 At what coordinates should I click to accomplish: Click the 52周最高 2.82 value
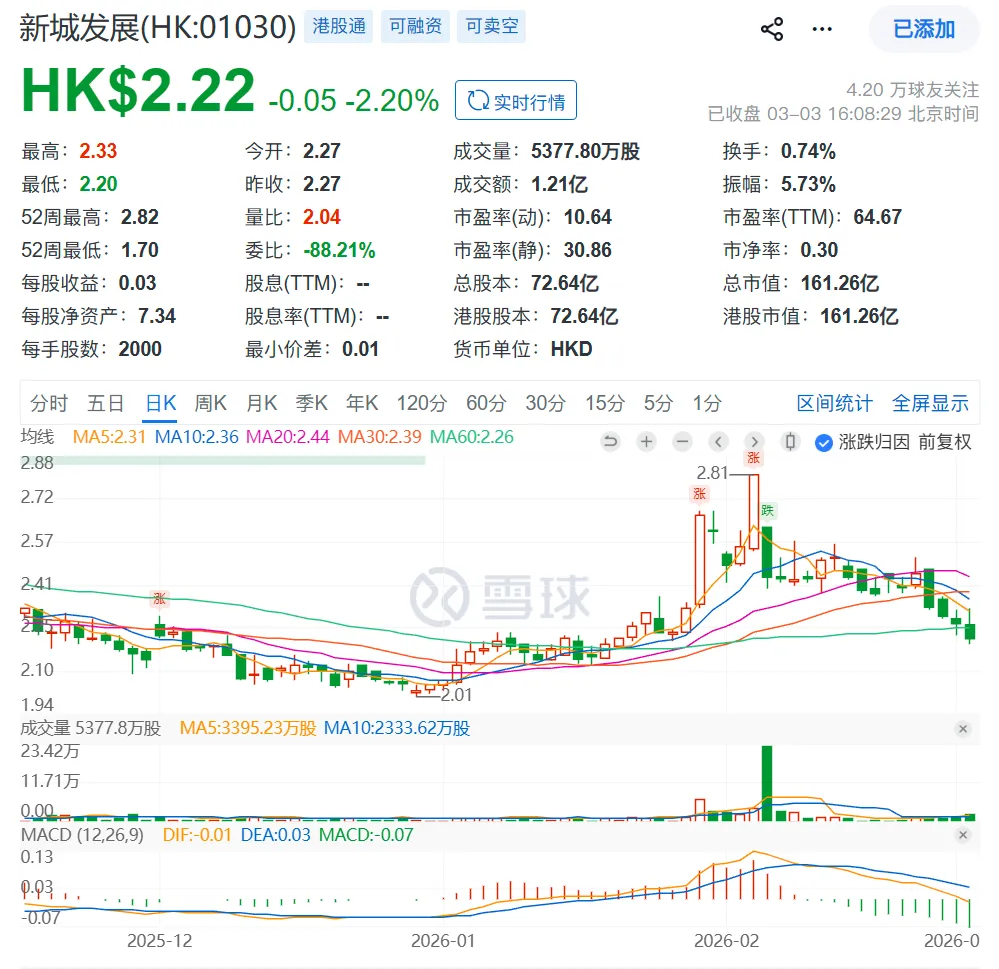140,217
